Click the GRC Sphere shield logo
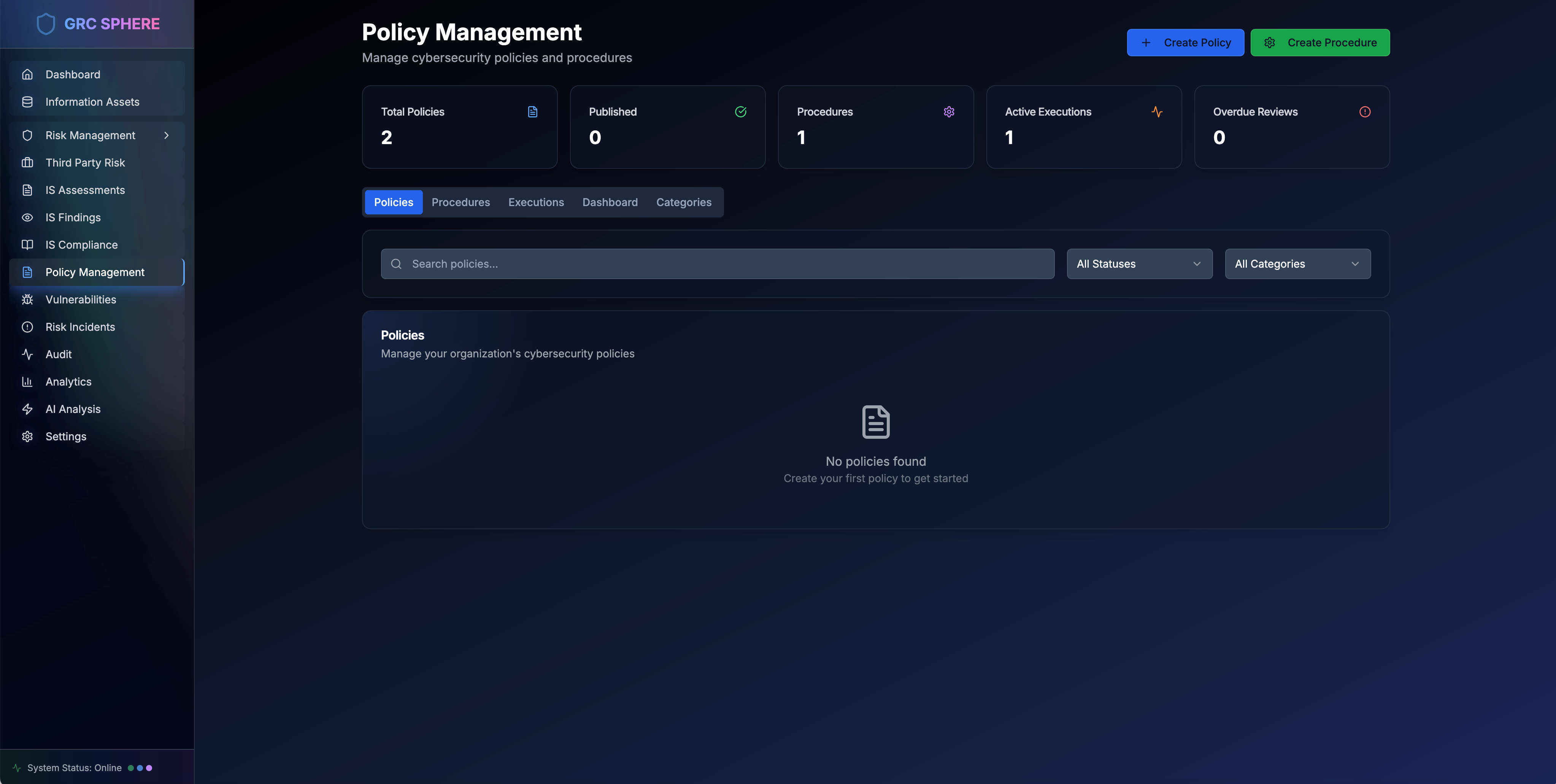Viewport: 1556px width, 784px height. 46,24
